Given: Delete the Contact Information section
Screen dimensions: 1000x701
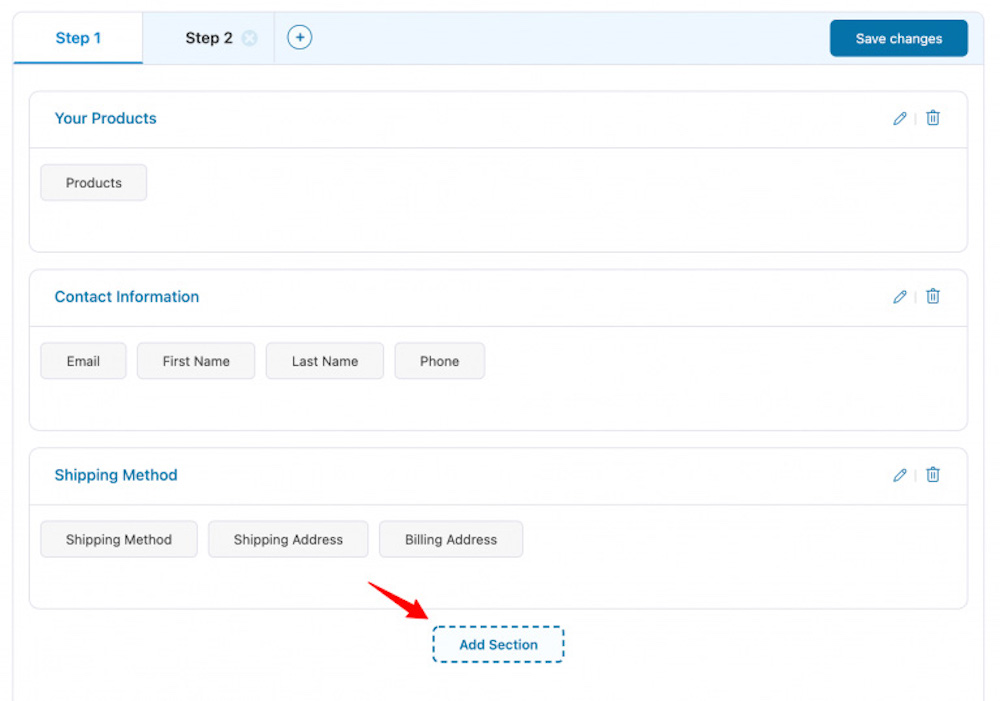Looking at the screenshot, I should [x=932, y=297].
